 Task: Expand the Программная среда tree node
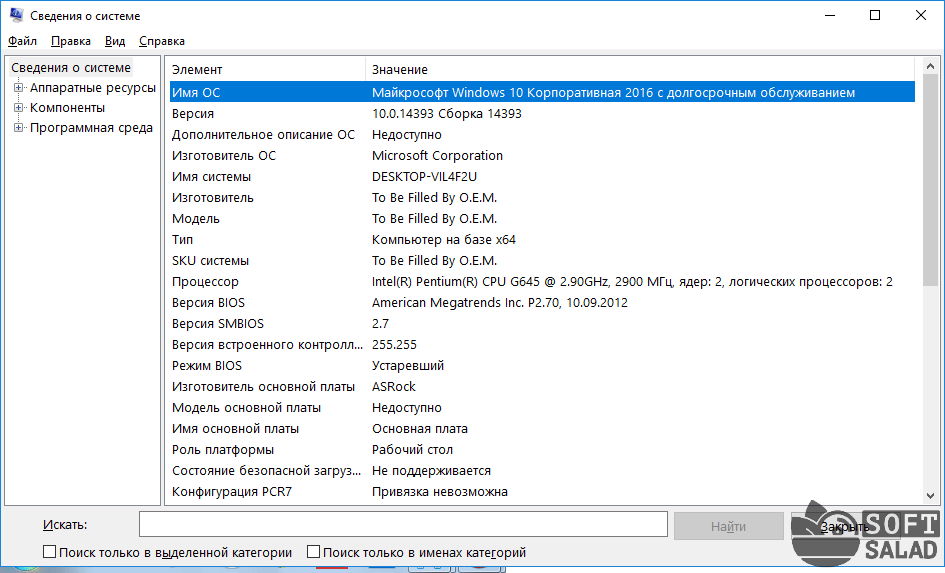18,128
